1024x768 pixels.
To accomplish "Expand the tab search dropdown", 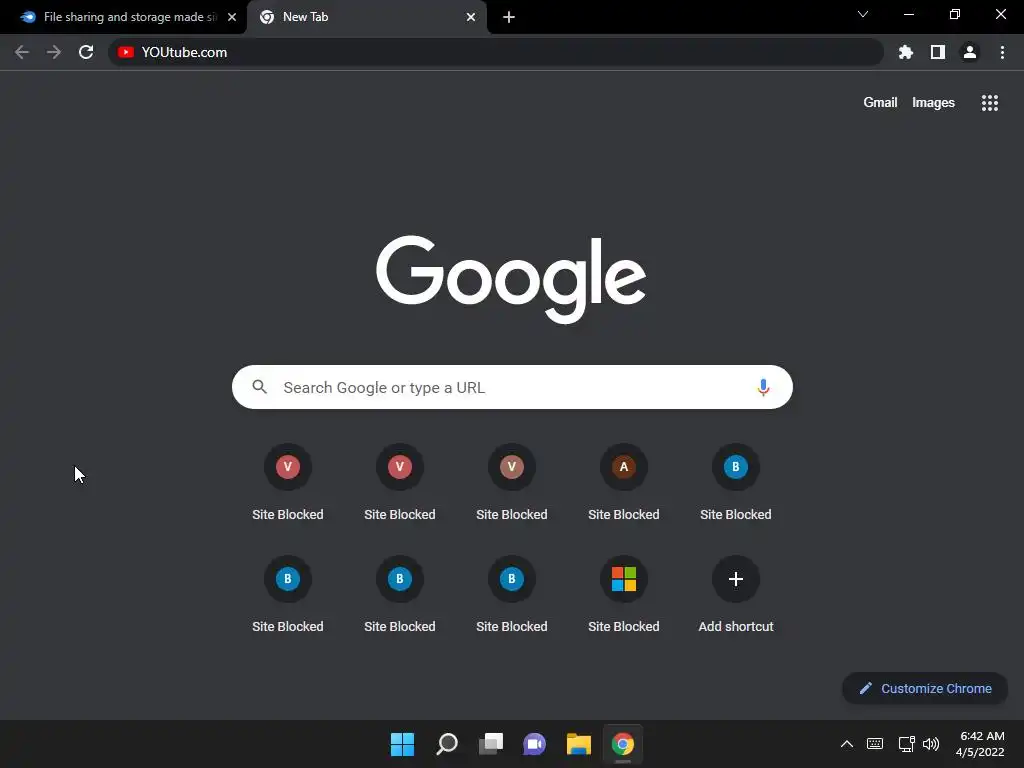I will click(863, 14).
